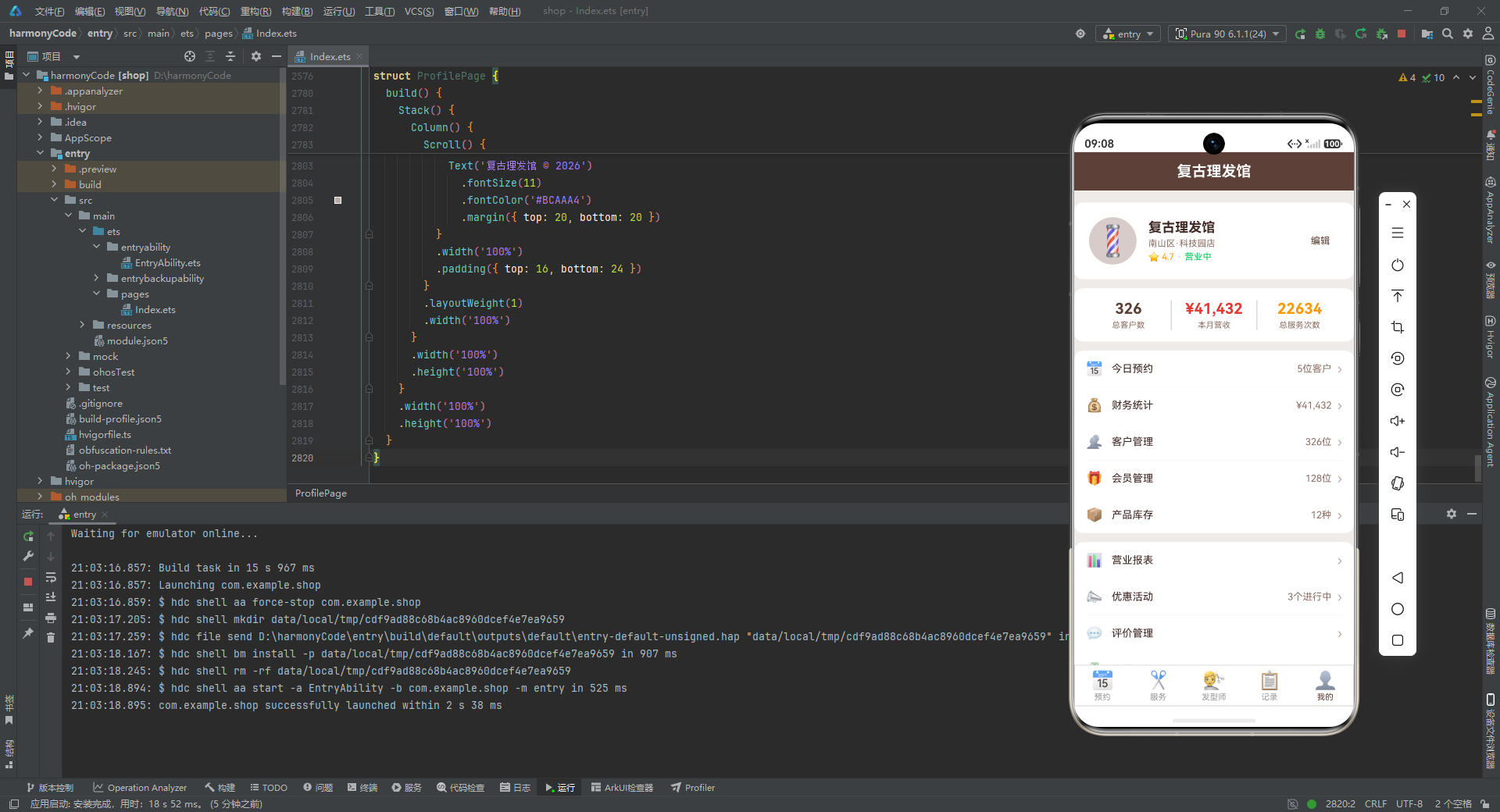Click the #BCAAA4 color swatch in the gutter

[337, 201]
